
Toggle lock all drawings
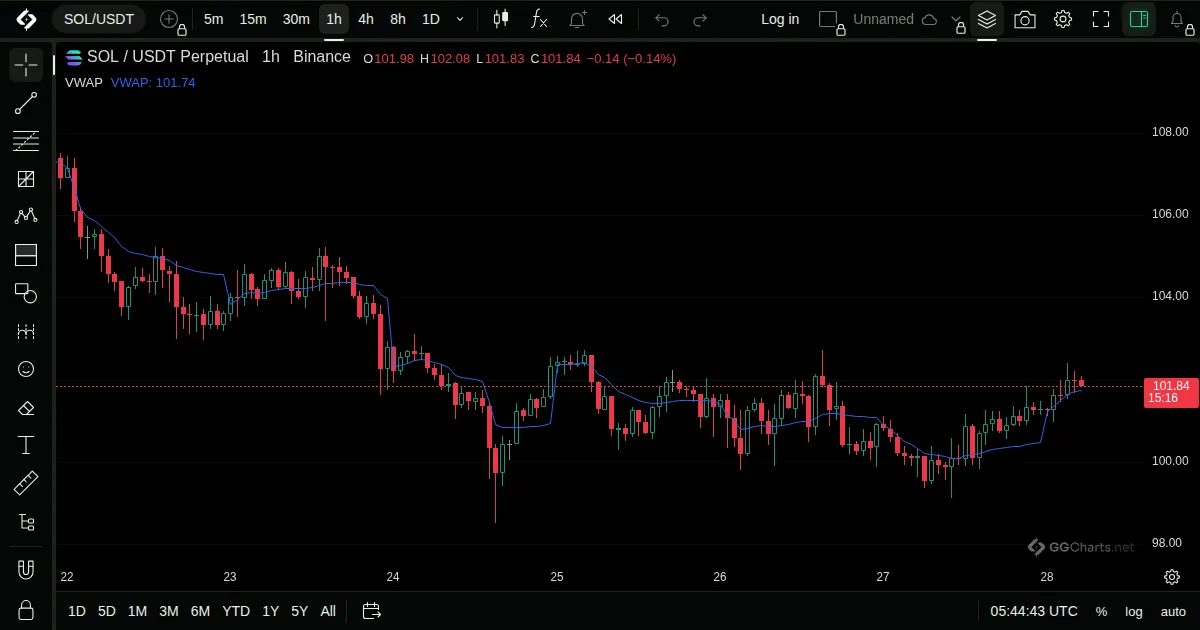pos(26,610)
